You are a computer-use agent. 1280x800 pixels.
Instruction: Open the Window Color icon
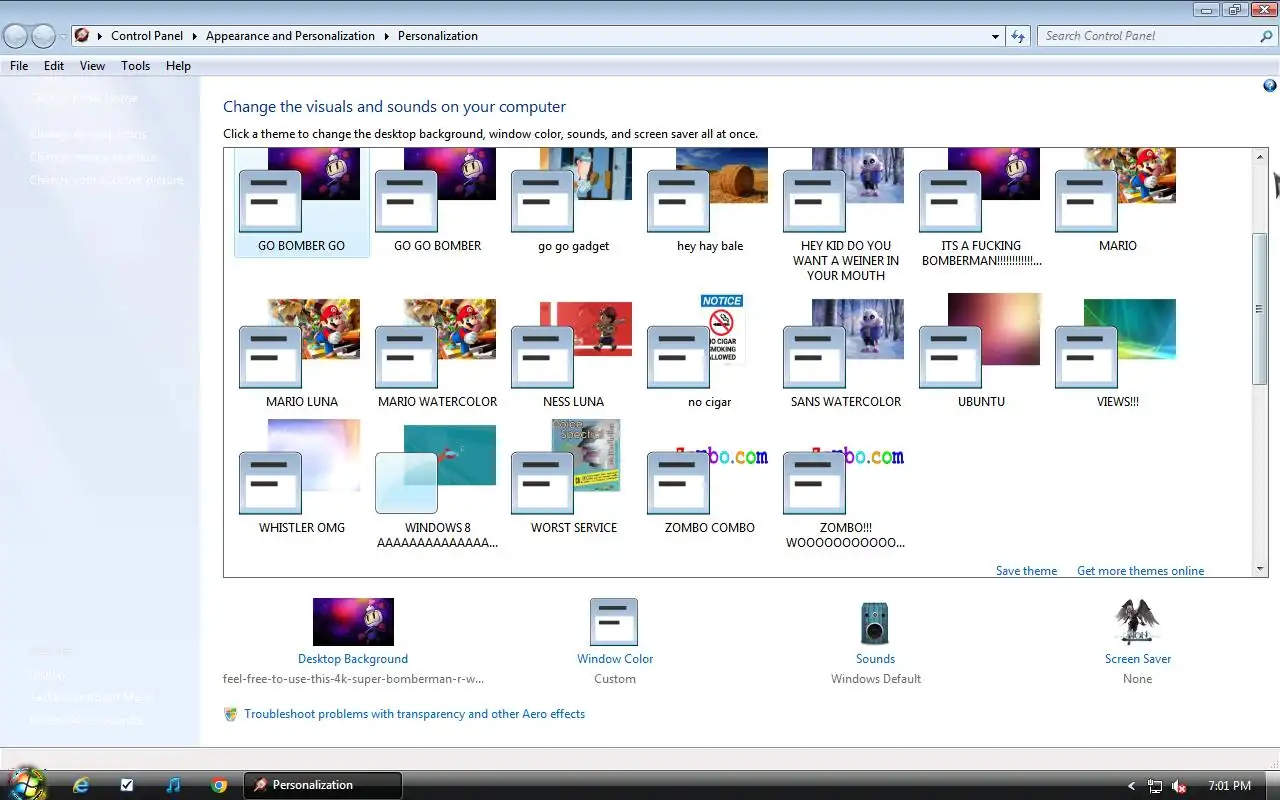coord(614,622)
